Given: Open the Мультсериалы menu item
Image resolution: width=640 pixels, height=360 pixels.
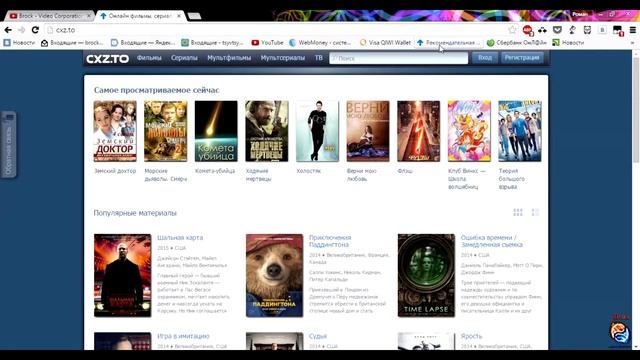Looking at the screenshot, I should coord(283,58).
